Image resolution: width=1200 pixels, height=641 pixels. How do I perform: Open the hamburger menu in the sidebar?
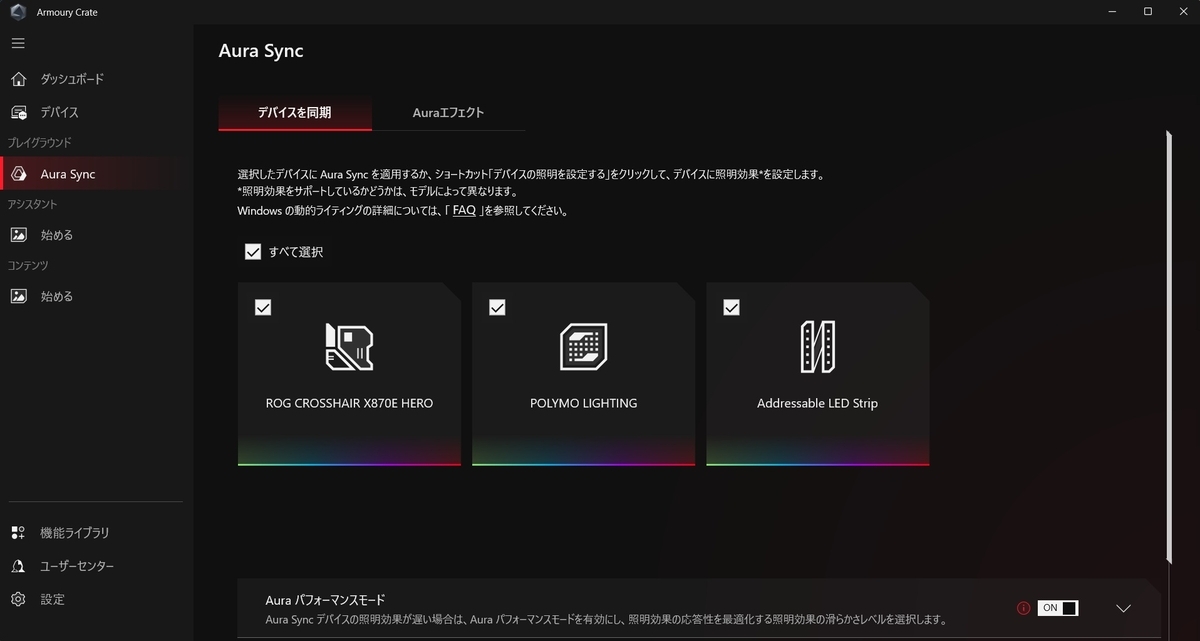point(18,43)
